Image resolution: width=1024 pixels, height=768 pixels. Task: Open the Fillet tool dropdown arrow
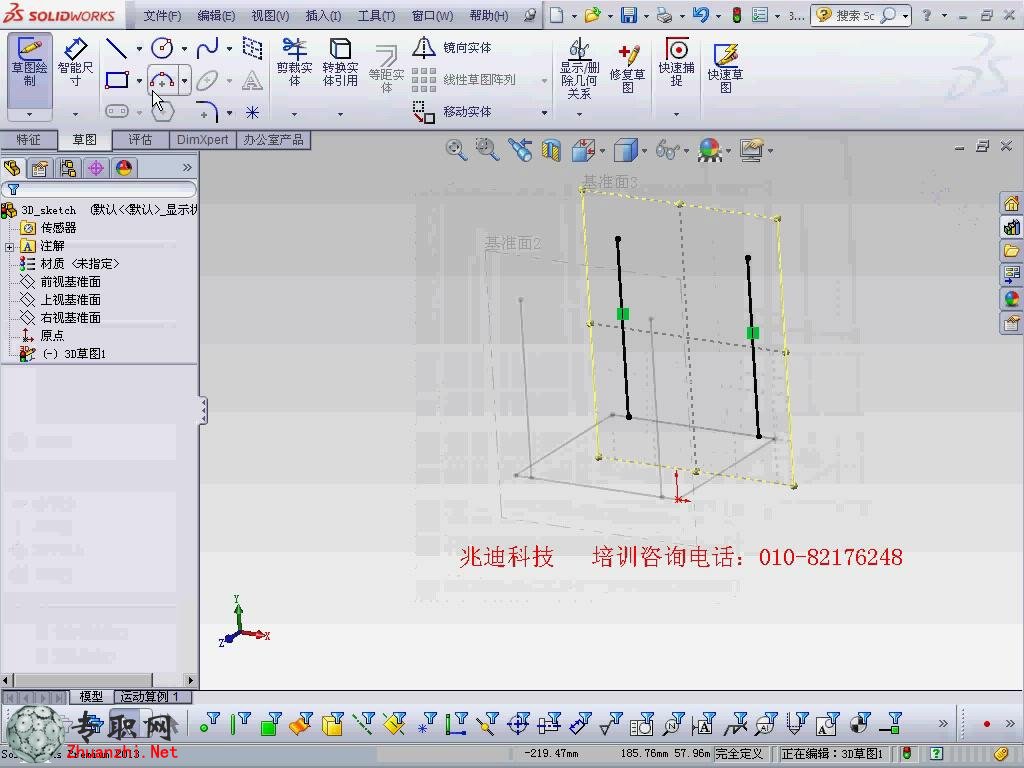(x=229, y=113)
